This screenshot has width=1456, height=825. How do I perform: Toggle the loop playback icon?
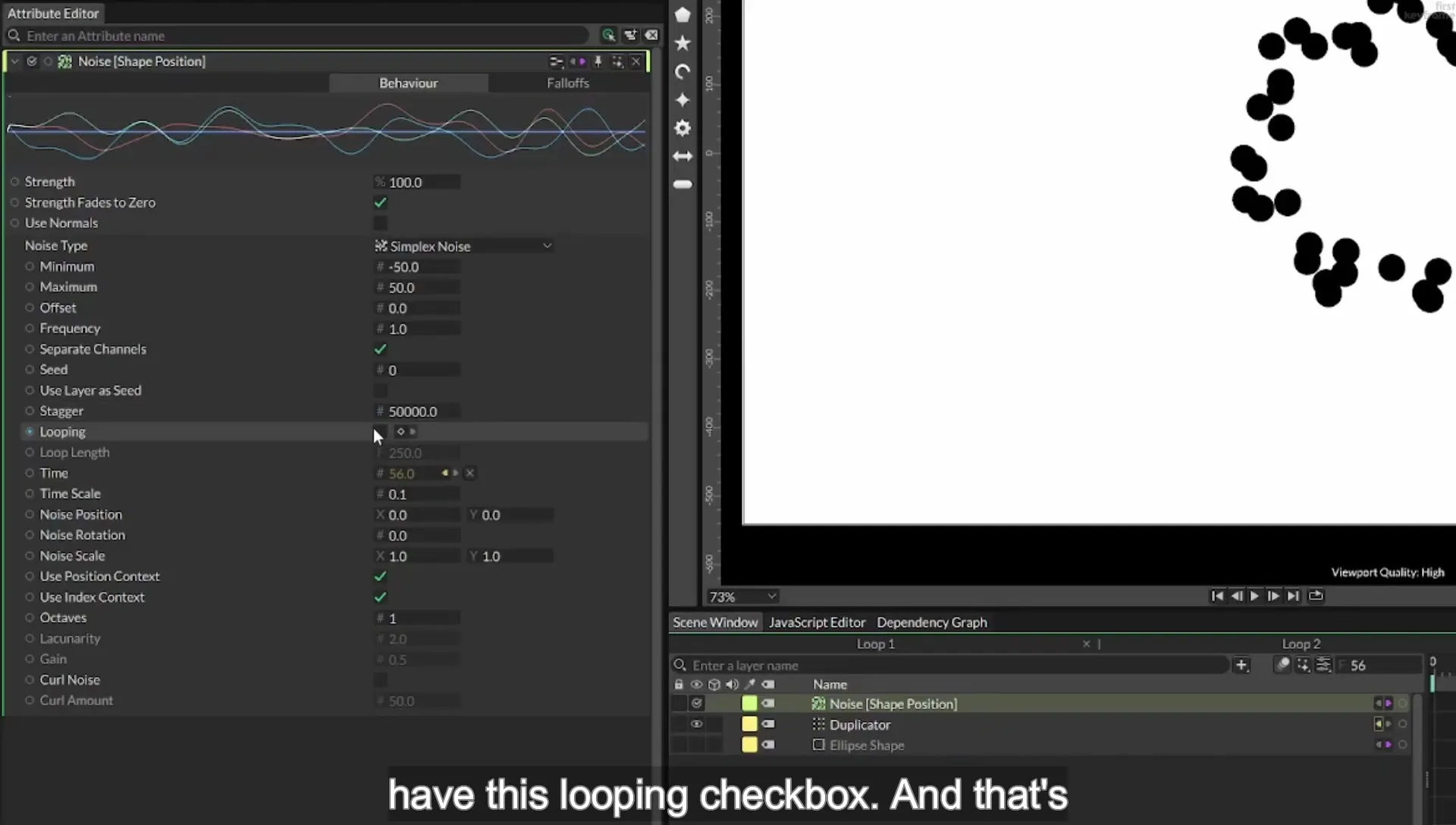pos(1316,596)
